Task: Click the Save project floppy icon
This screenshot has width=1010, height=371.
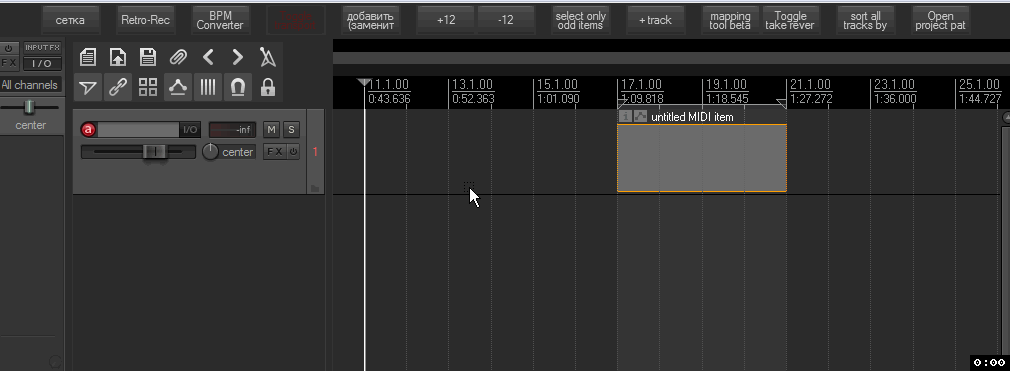Action: click(148, 57)
